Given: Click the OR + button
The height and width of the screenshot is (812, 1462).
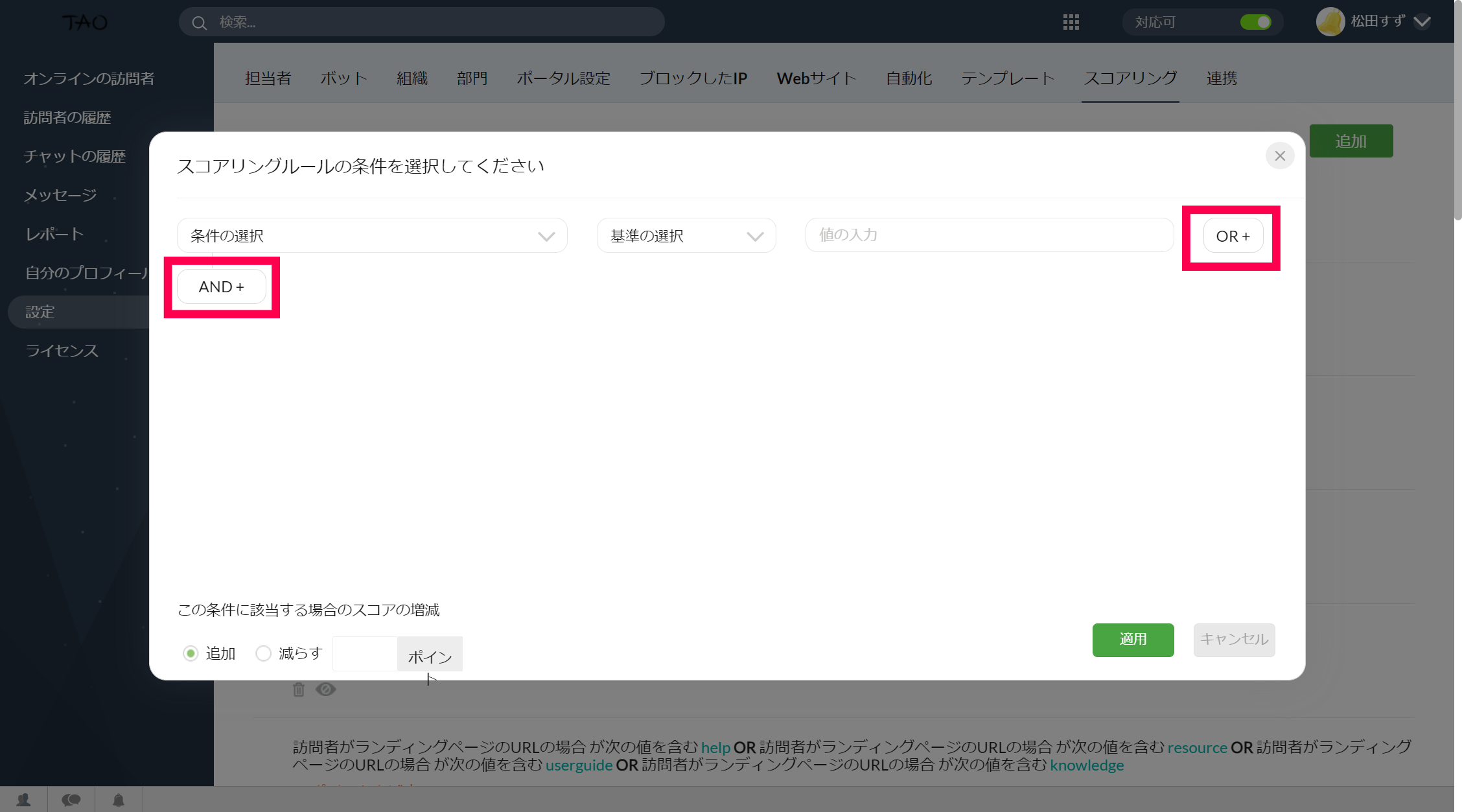Looking at the screenshot, I should point(1233,237).
